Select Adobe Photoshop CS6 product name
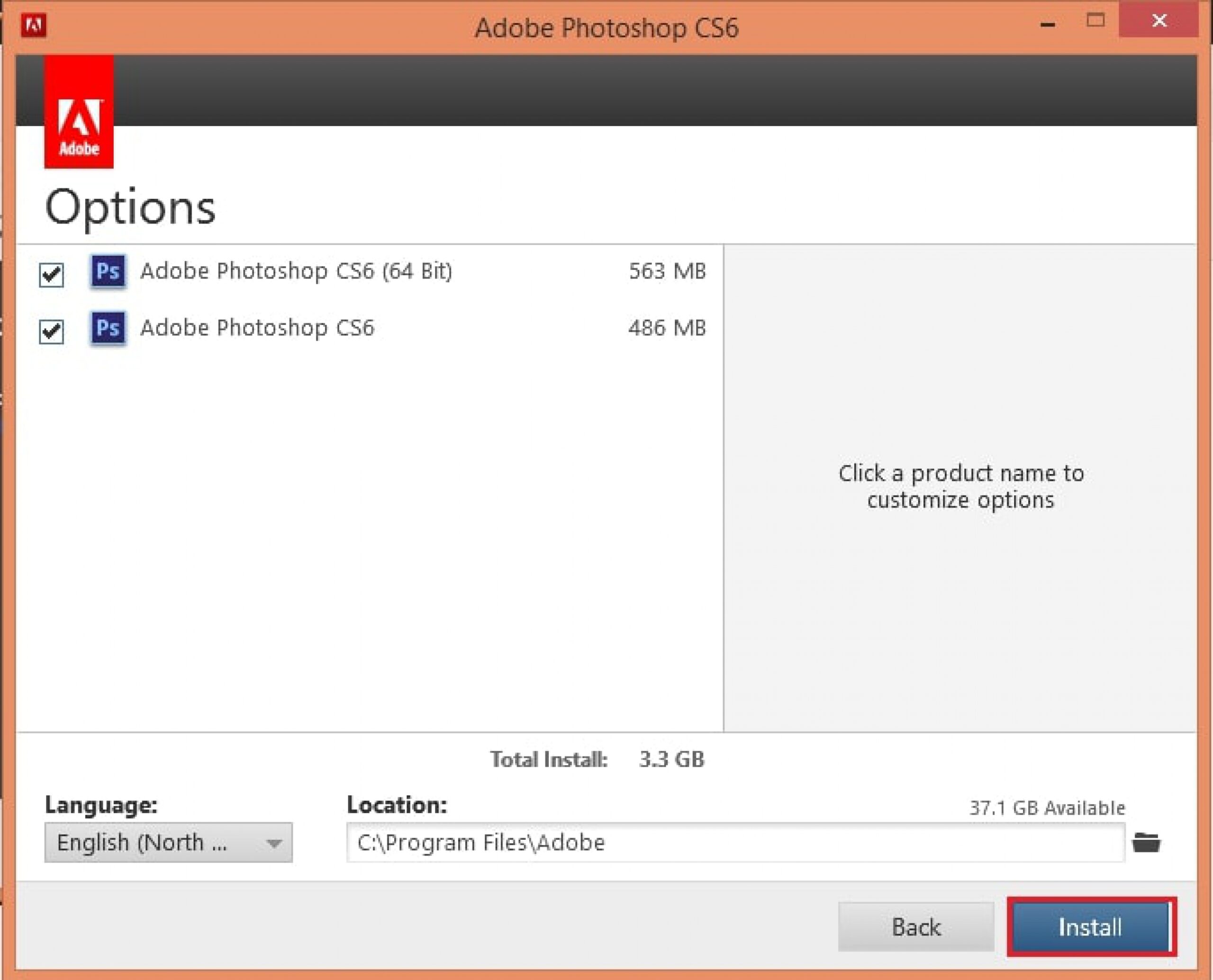The width and height of the screenshot is (1213, 980). click(257, 328)
